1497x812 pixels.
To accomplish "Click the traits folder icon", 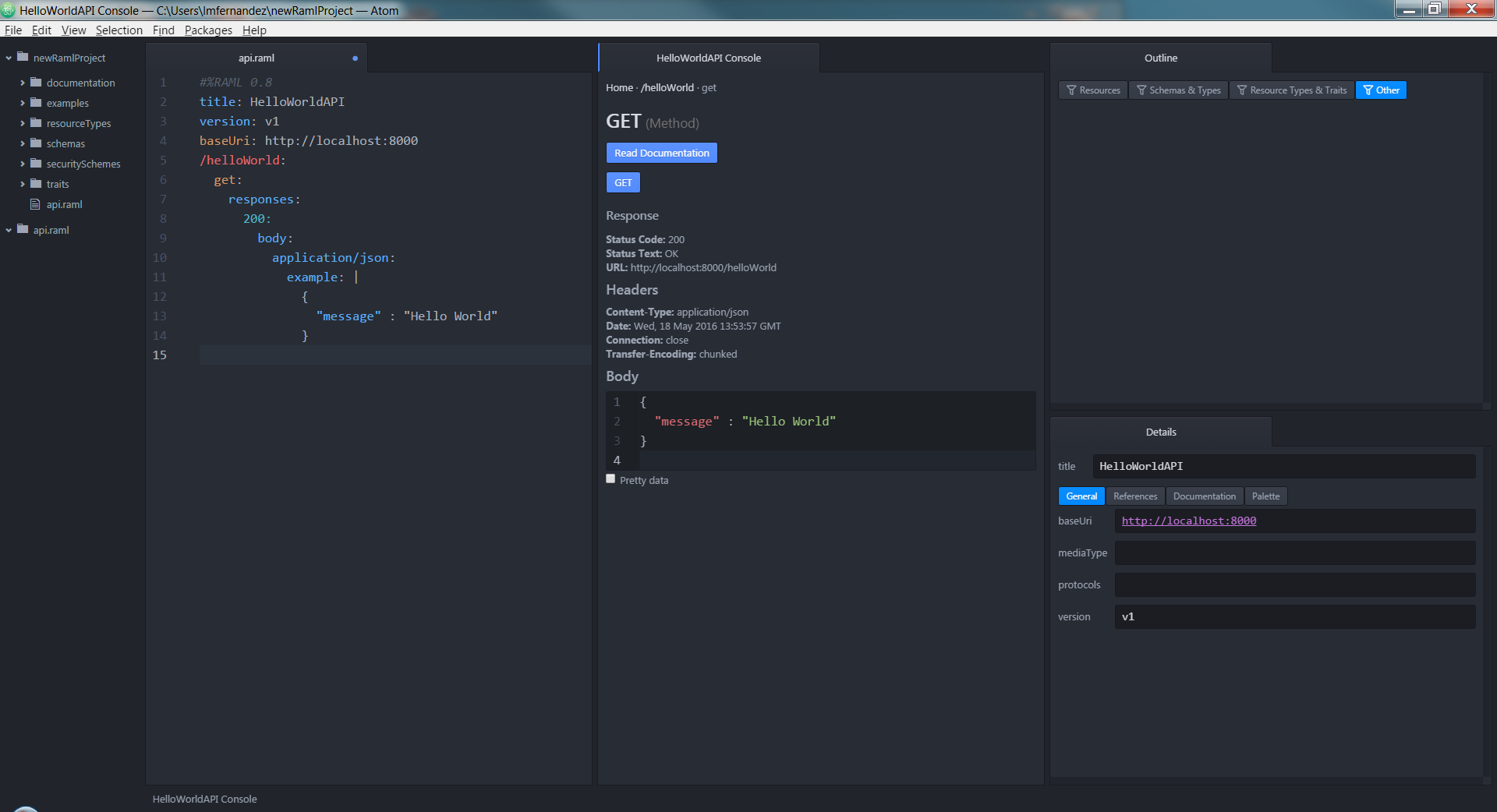I will pos(36,183).
